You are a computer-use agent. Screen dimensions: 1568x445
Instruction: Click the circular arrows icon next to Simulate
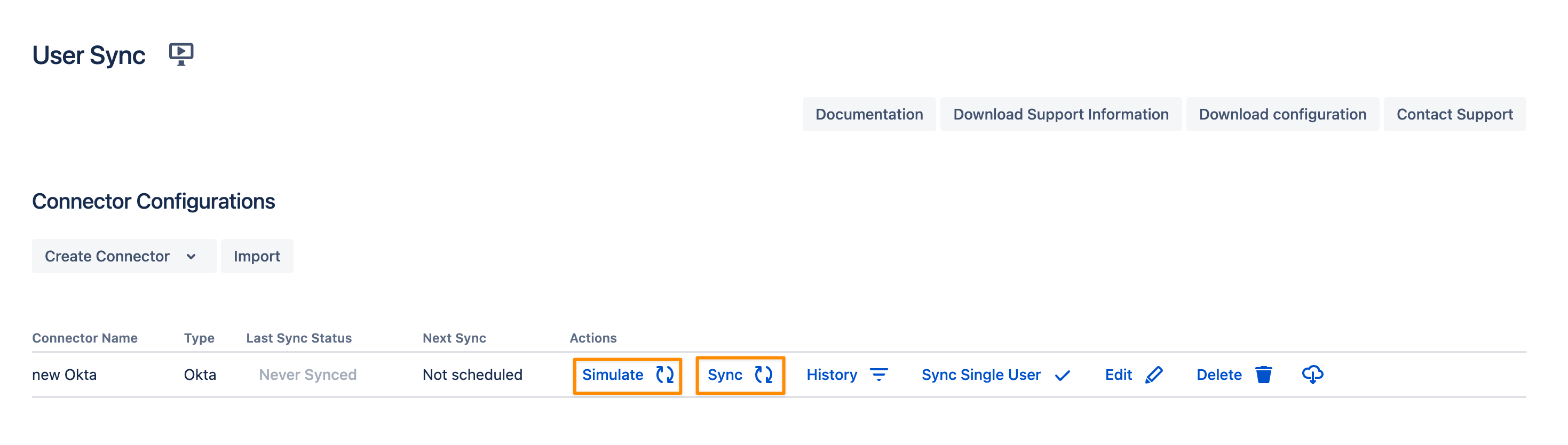click(664, 375)
